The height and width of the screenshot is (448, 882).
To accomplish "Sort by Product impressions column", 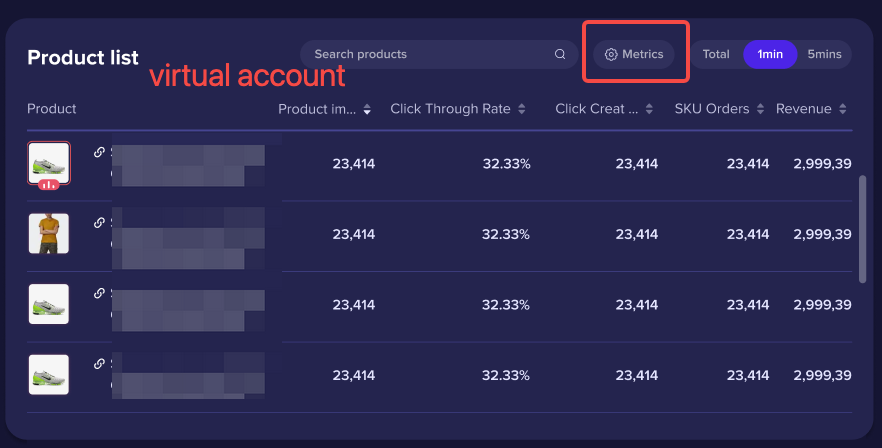I will pos(367,109).
